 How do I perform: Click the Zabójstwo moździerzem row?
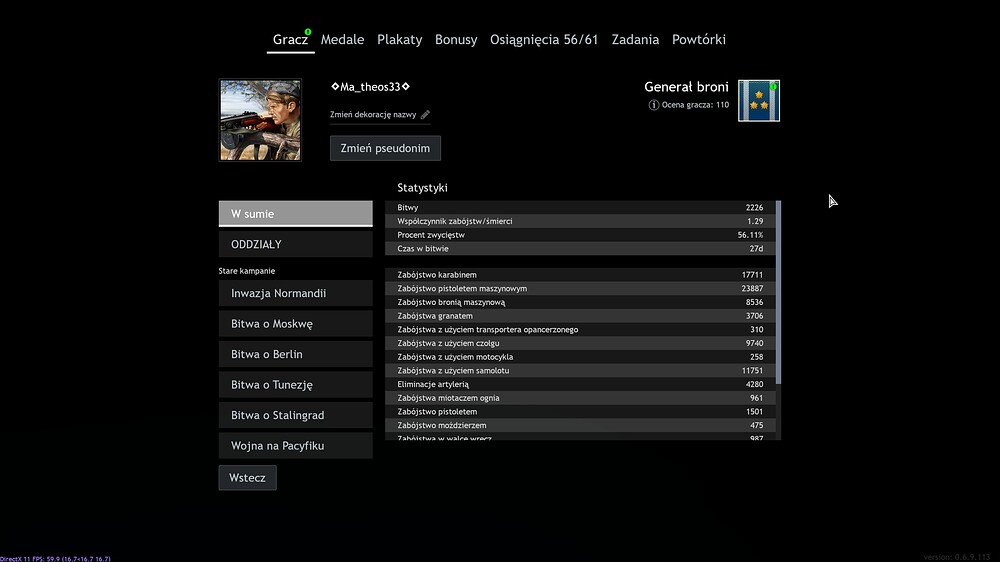[580, 425]
